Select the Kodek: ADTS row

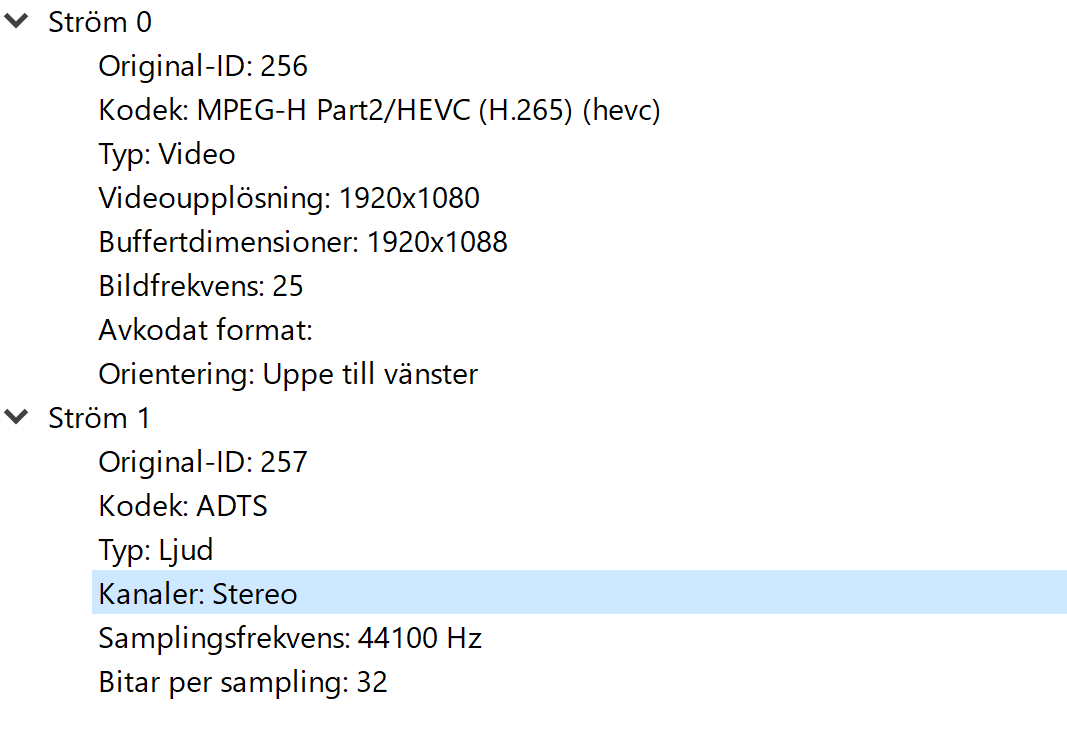(x=183, y=505)
